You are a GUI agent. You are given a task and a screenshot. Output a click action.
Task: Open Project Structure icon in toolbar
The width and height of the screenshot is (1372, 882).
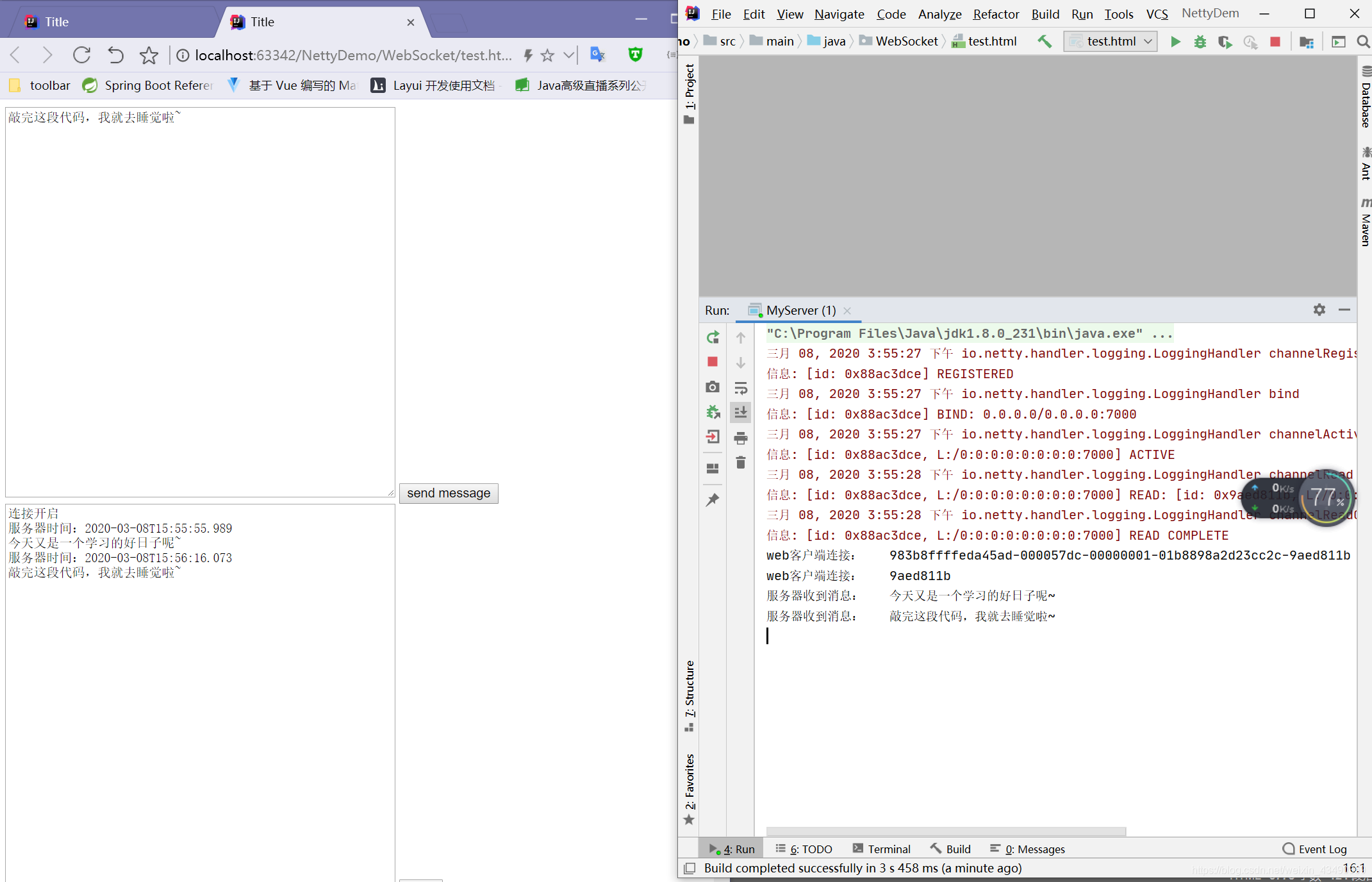coord(1306,42)
